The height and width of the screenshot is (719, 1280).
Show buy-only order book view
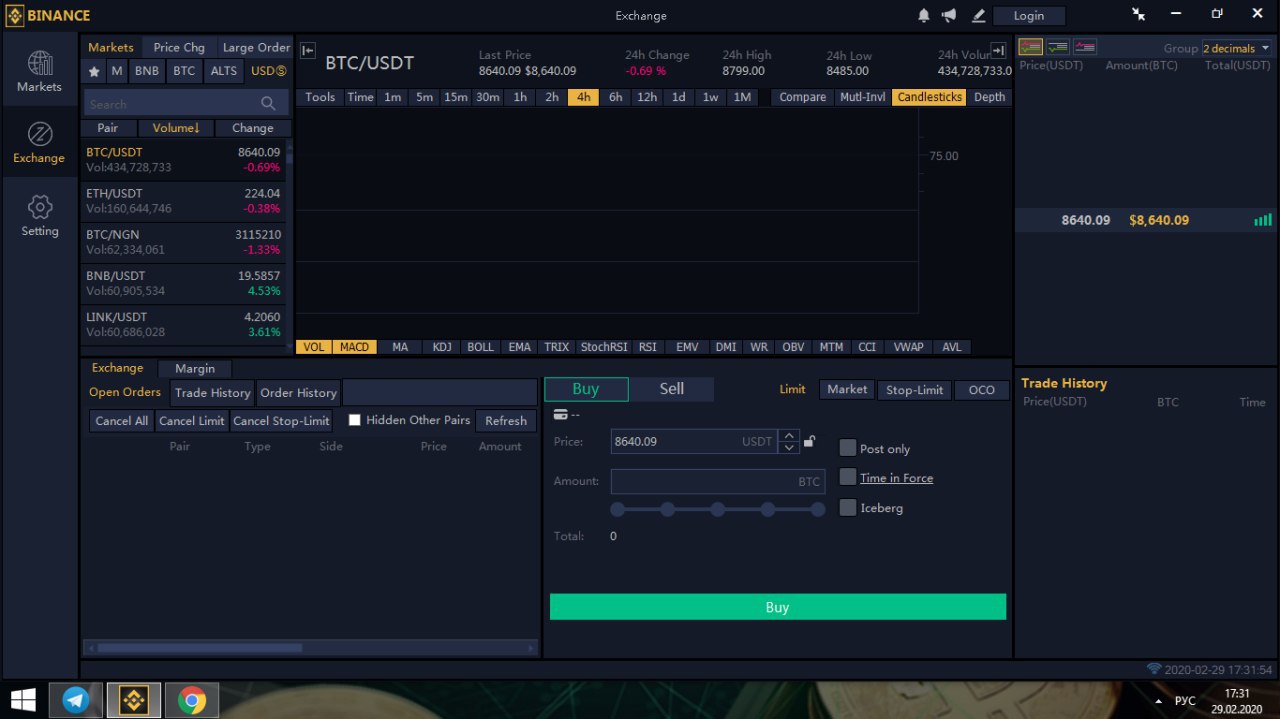1058,47
